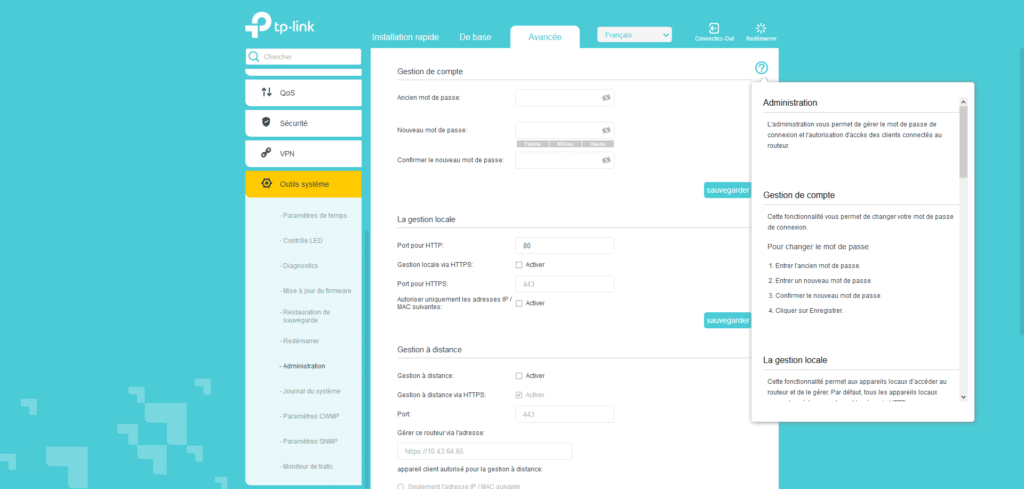Screen dimensions: 1024x489
Task: Click the Port pour HTTP field
Action: 564,246
